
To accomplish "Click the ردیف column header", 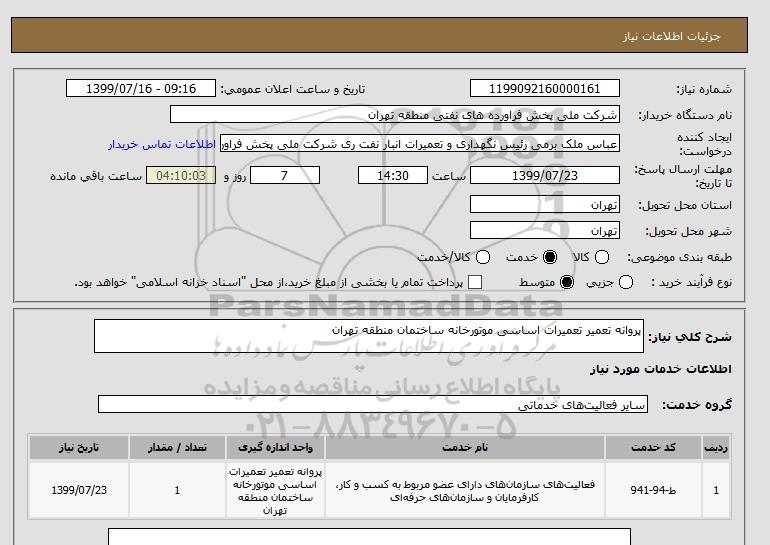I will tap(716, 447).
